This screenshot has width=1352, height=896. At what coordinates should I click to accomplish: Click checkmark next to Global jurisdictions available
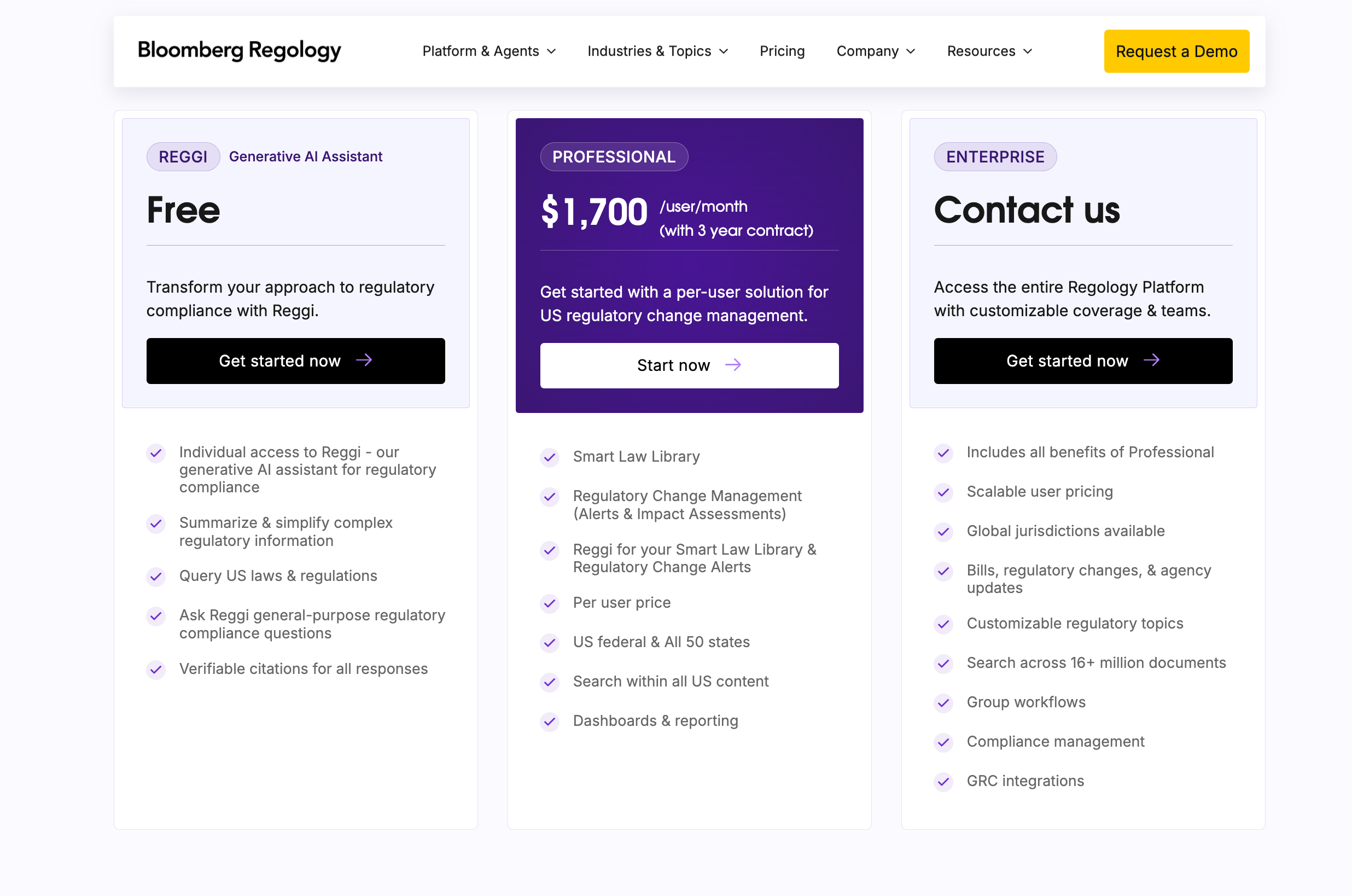pos(943,532)
